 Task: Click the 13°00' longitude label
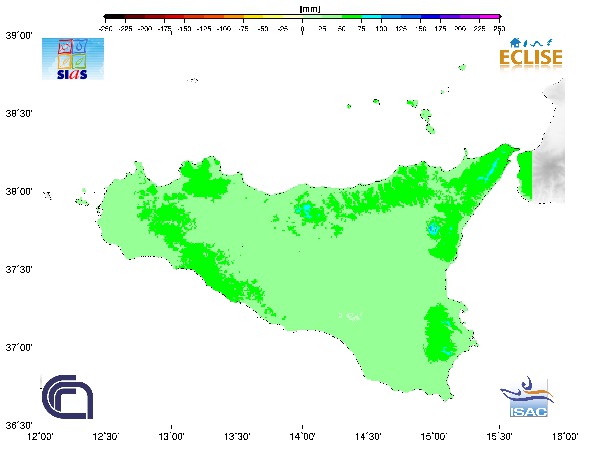click(x=171, y=436)
